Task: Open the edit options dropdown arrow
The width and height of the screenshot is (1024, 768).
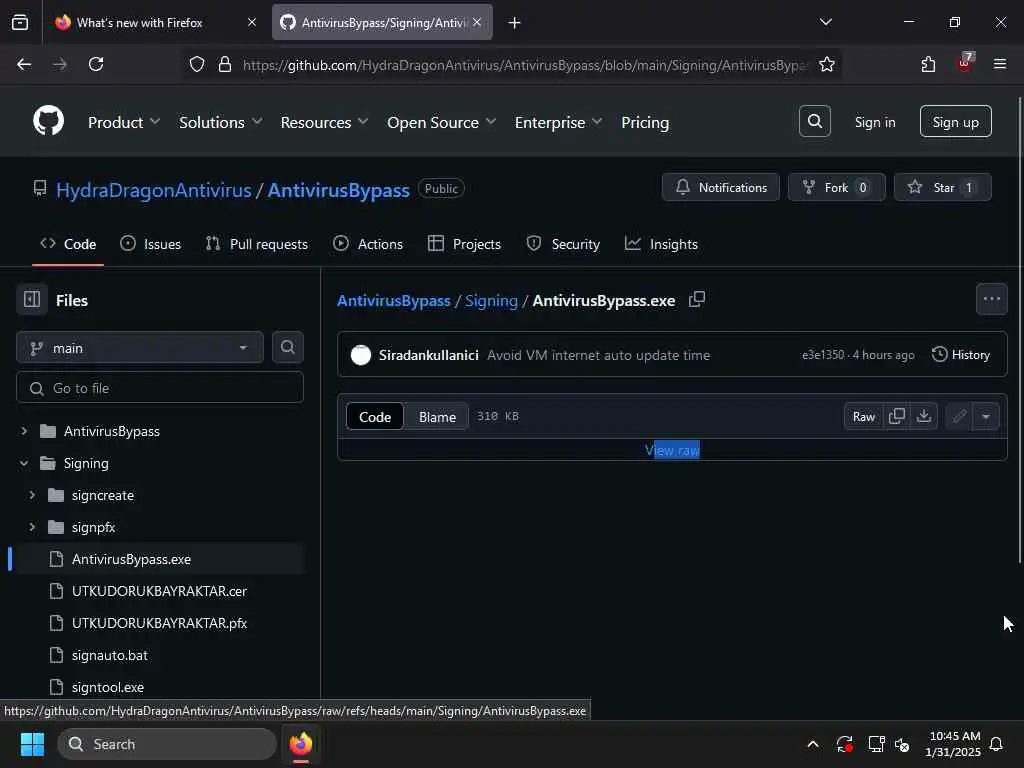Action: tap(986, 416)
